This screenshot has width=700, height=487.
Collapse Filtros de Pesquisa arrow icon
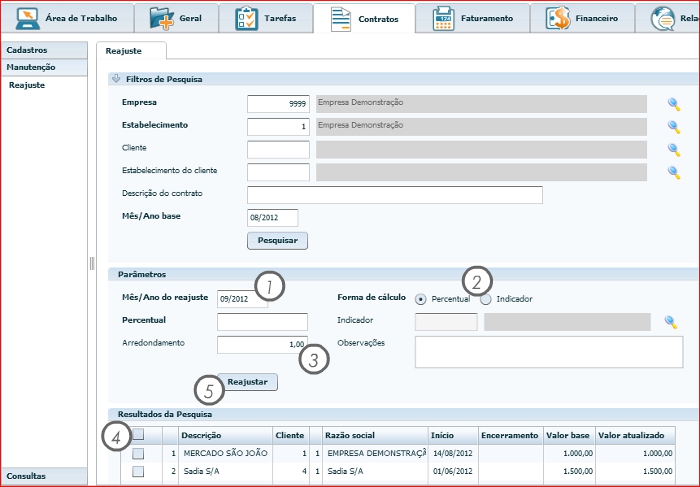tap(116, 79)
